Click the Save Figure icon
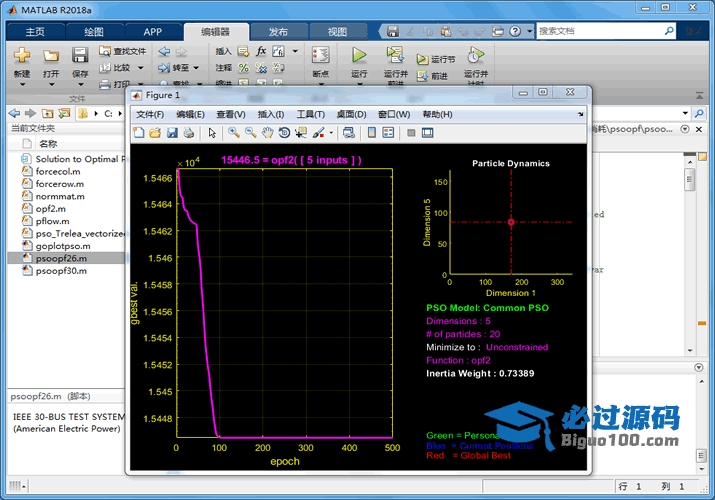 click(172, 132)
